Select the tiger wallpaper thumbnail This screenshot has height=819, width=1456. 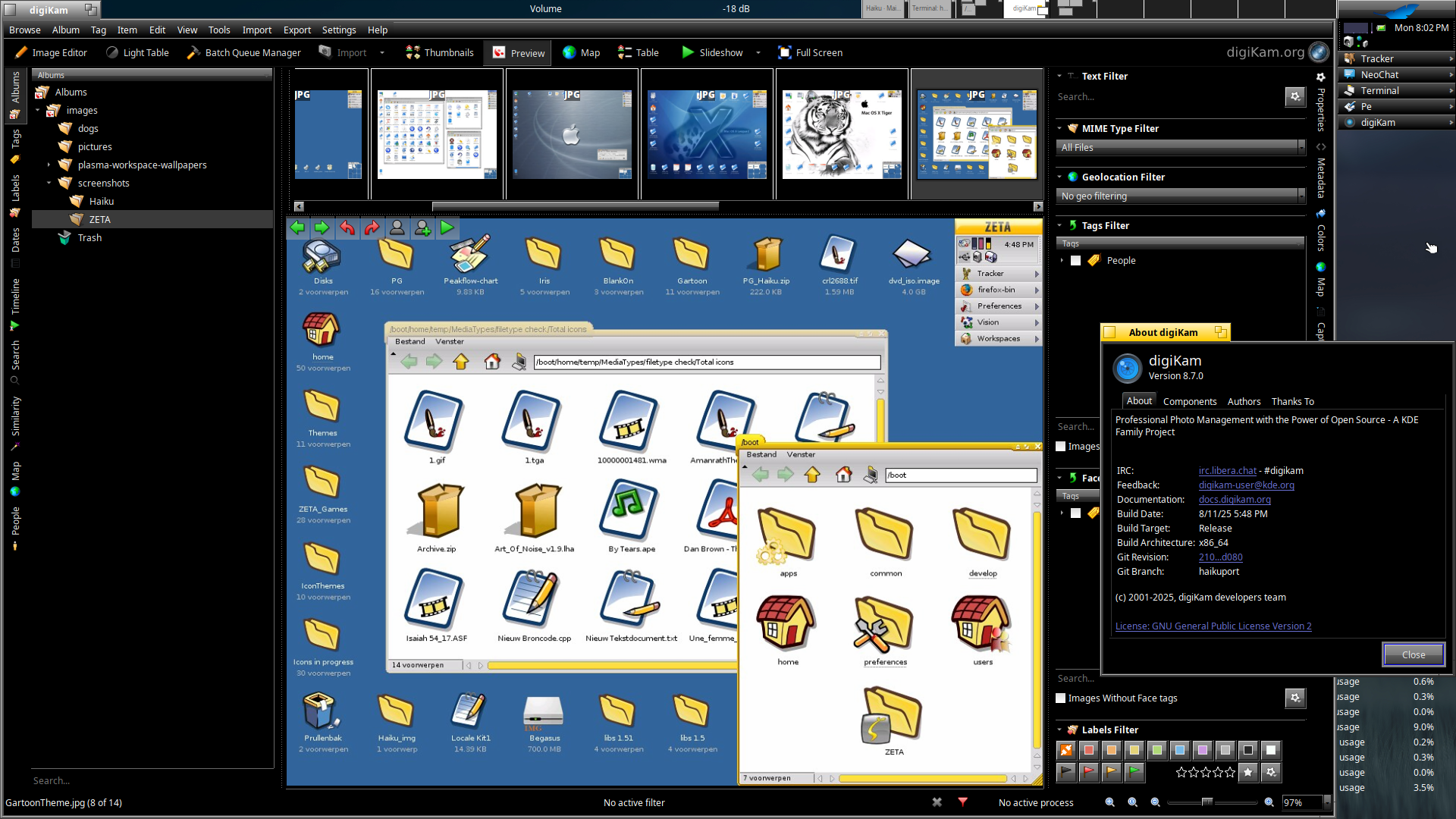coord(842,134)
